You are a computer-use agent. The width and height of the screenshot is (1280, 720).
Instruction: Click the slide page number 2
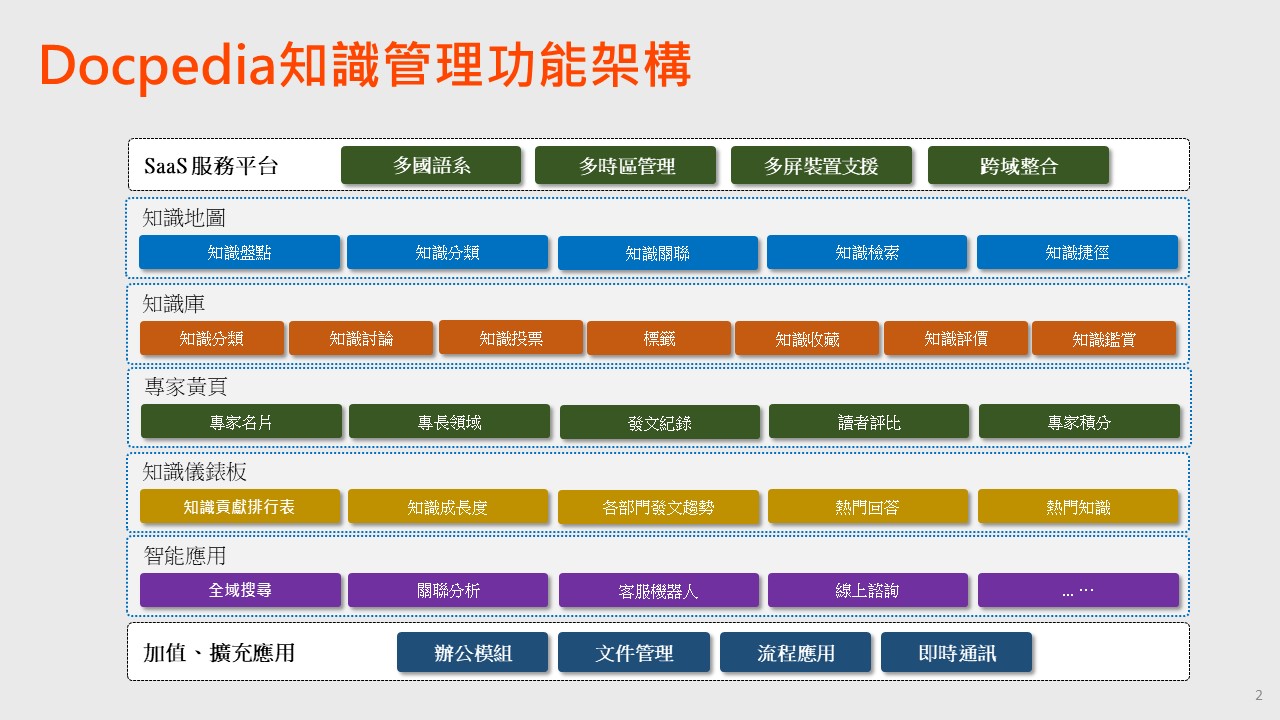coord(1259,695)
